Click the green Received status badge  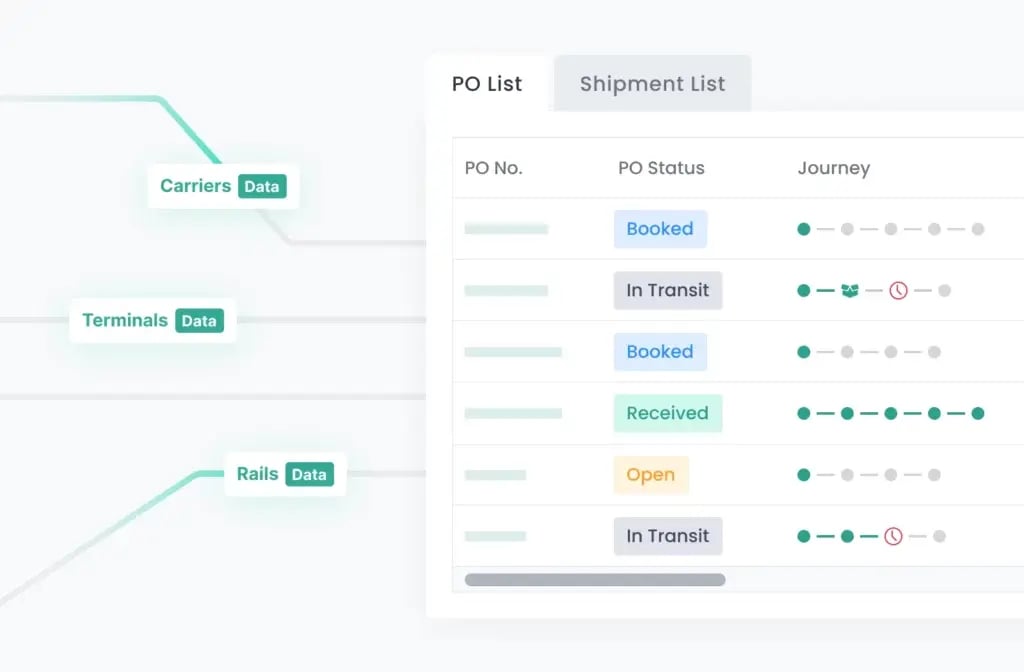pos(667,413)
